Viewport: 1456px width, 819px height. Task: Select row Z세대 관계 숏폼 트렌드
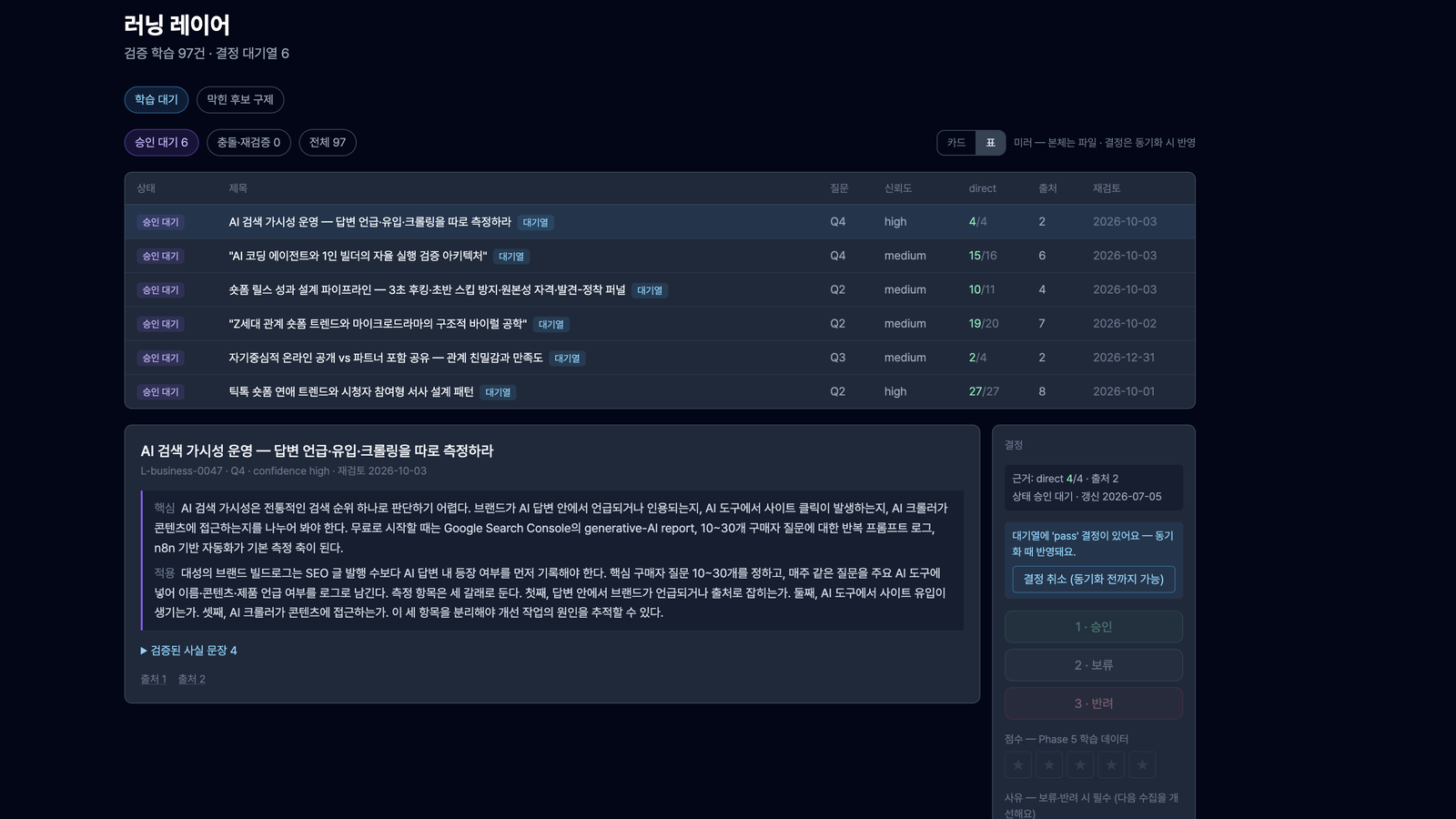660,324
